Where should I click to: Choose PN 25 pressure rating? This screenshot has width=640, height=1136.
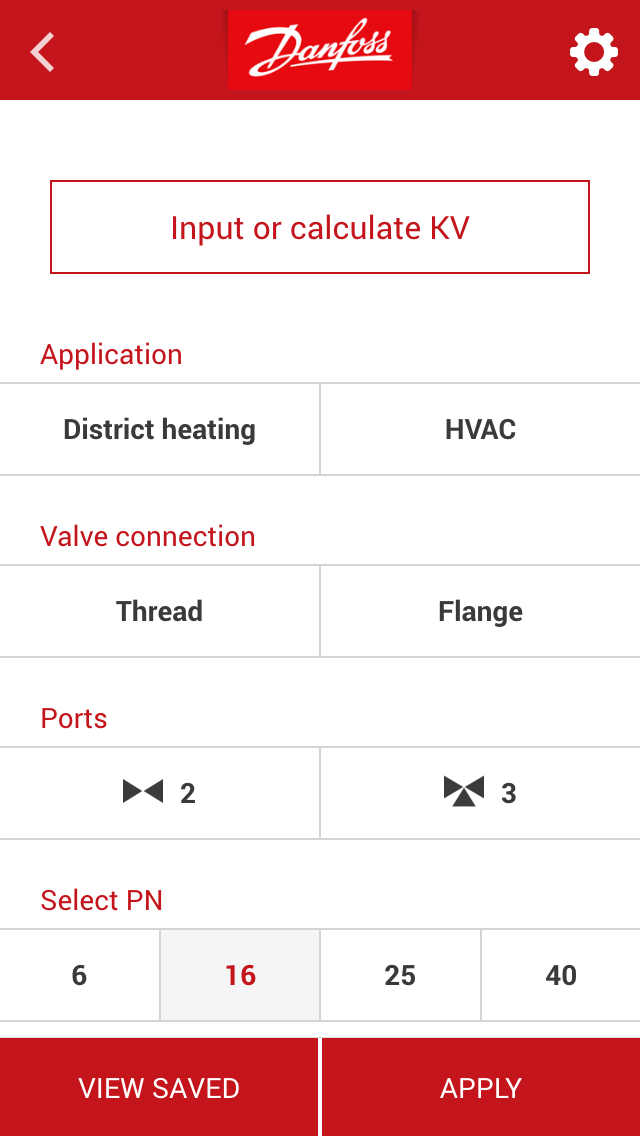(x=400, y=975)
